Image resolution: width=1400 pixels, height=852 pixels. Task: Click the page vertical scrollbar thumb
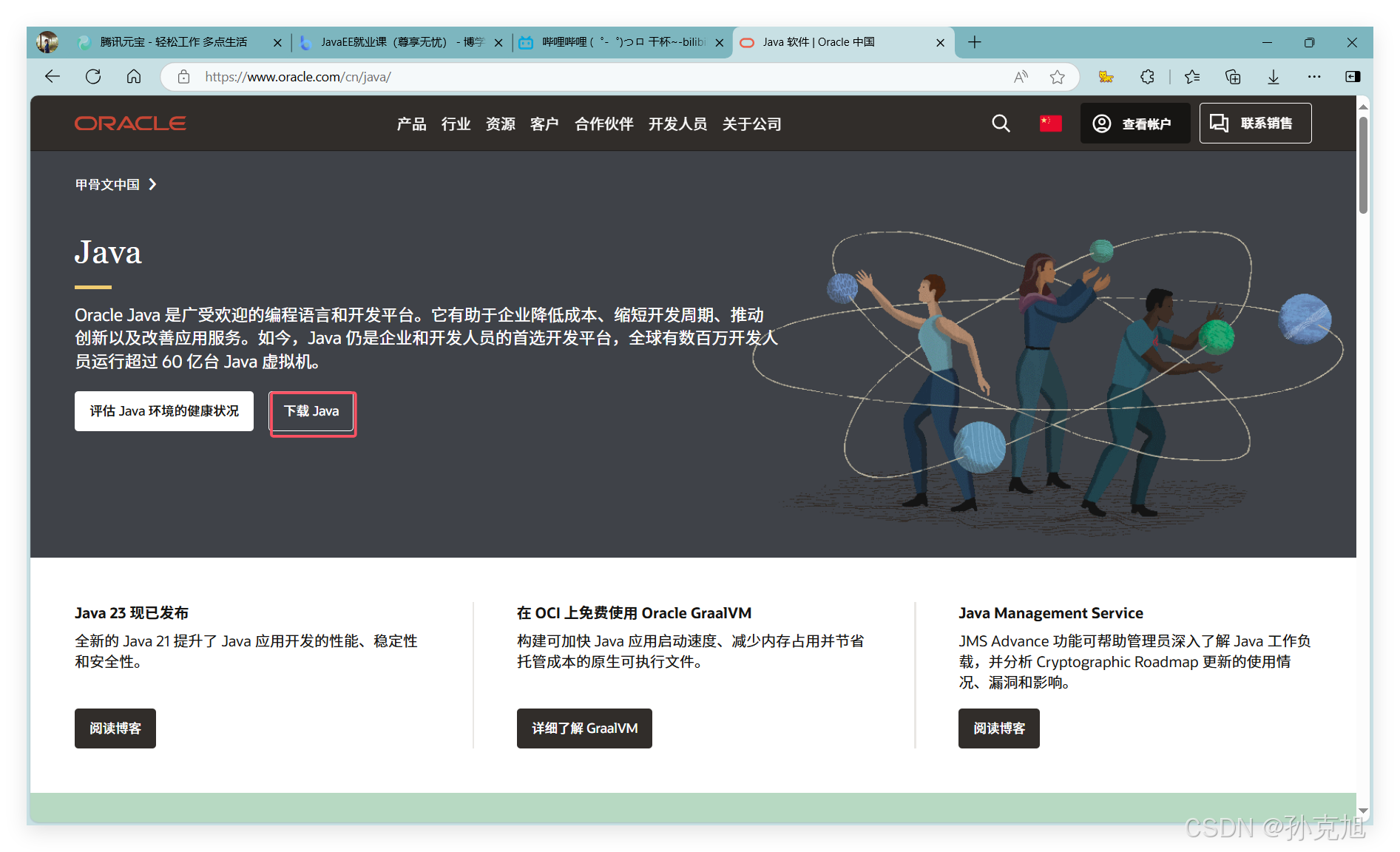pyautogui.click(x=1363, y=165)
